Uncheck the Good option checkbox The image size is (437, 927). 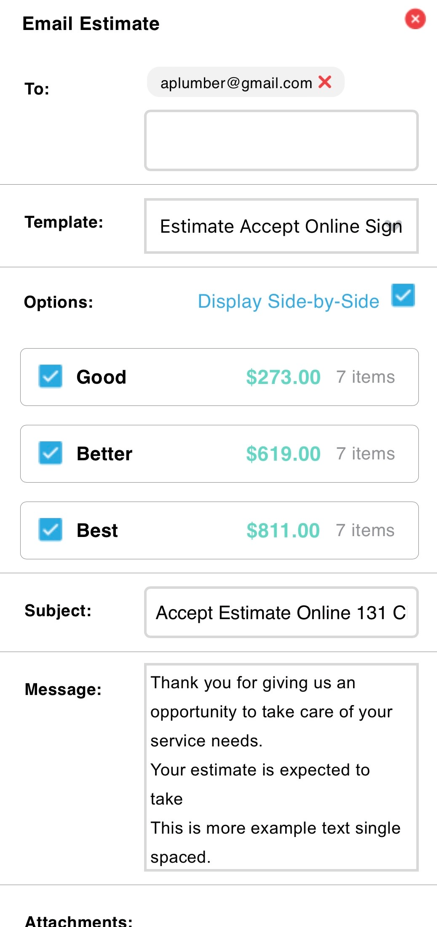[x=50, y=376]
